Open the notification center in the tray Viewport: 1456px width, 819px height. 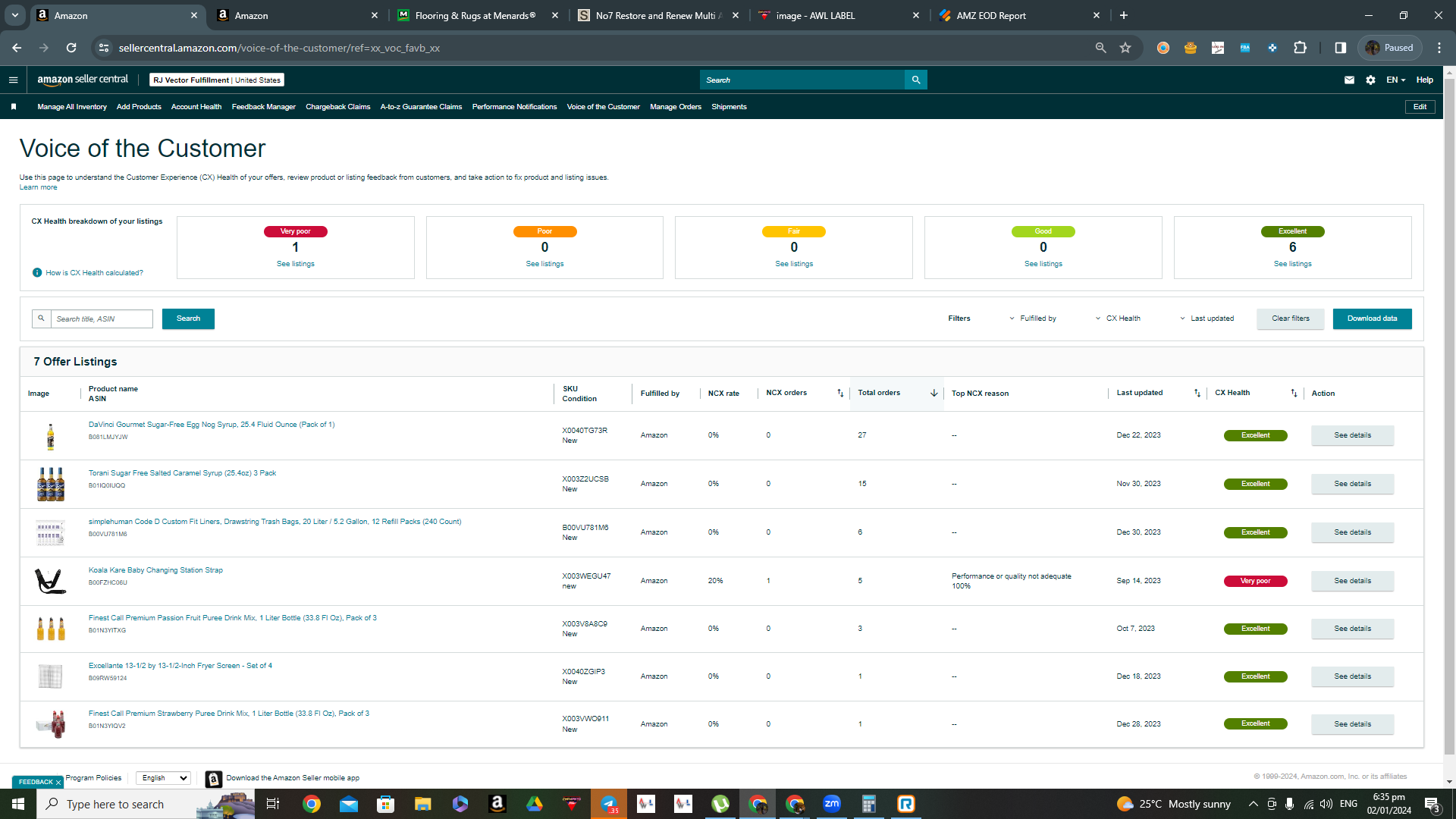point(1432,804)
